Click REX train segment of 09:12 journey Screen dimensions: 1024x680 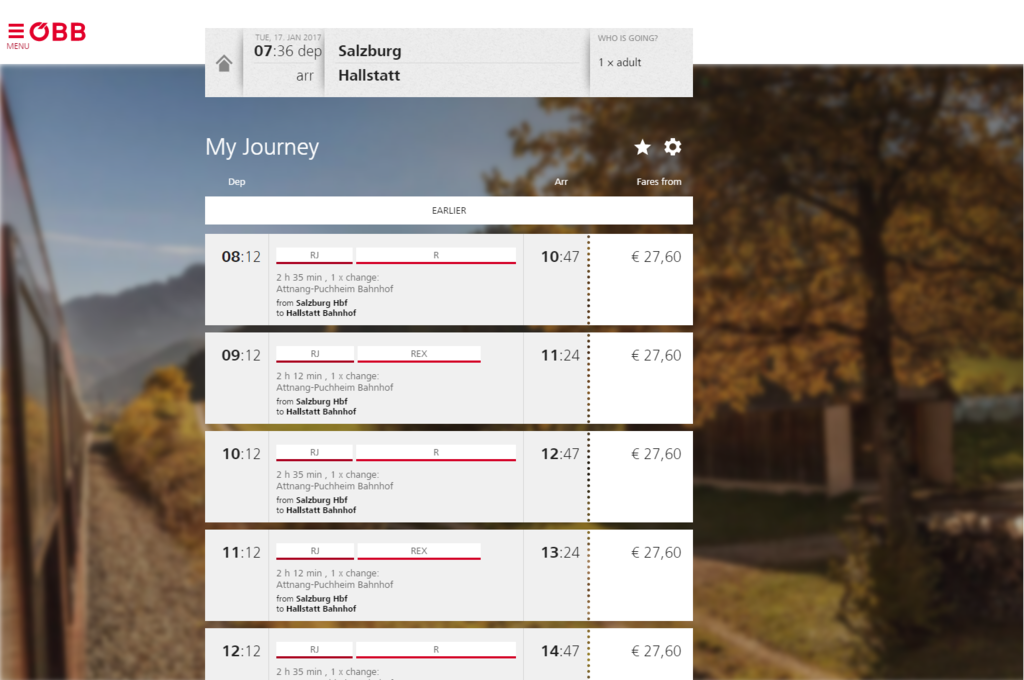pos(419,354)
